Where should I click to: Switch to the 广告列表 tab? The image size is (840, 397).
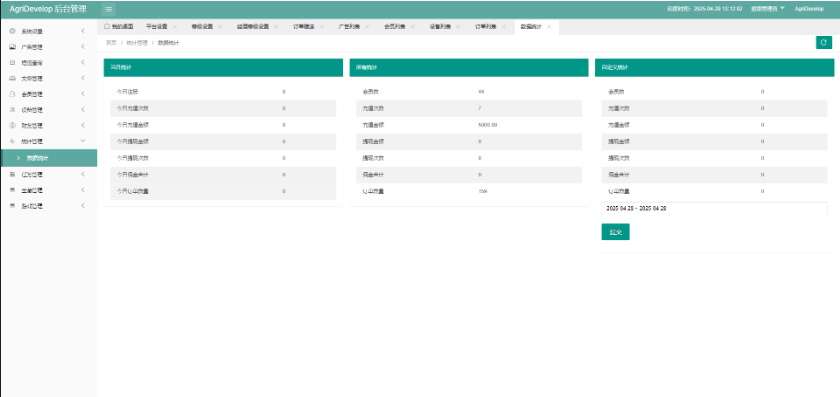click(x=349, y=26)
